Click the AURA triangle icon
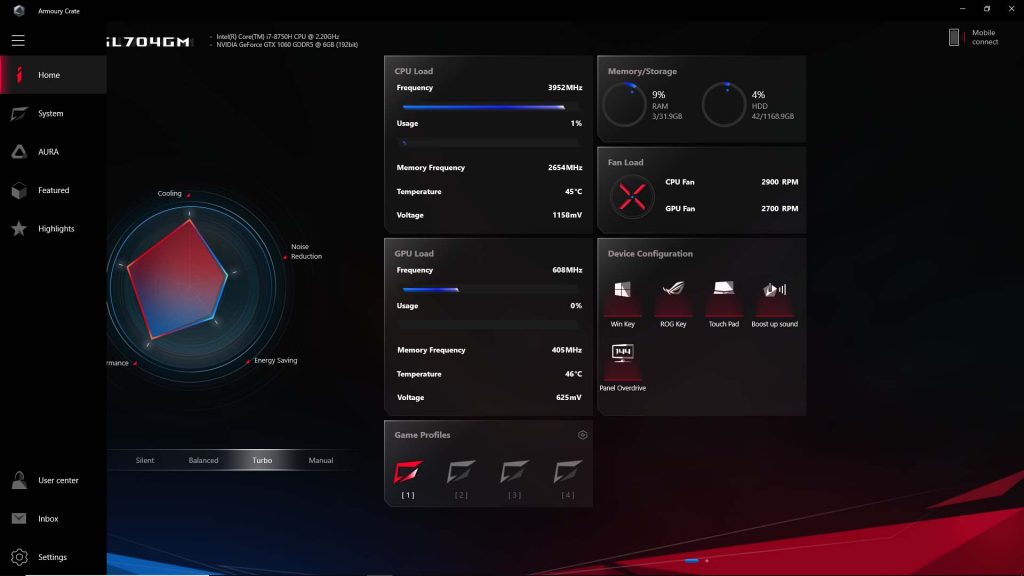 19,152
